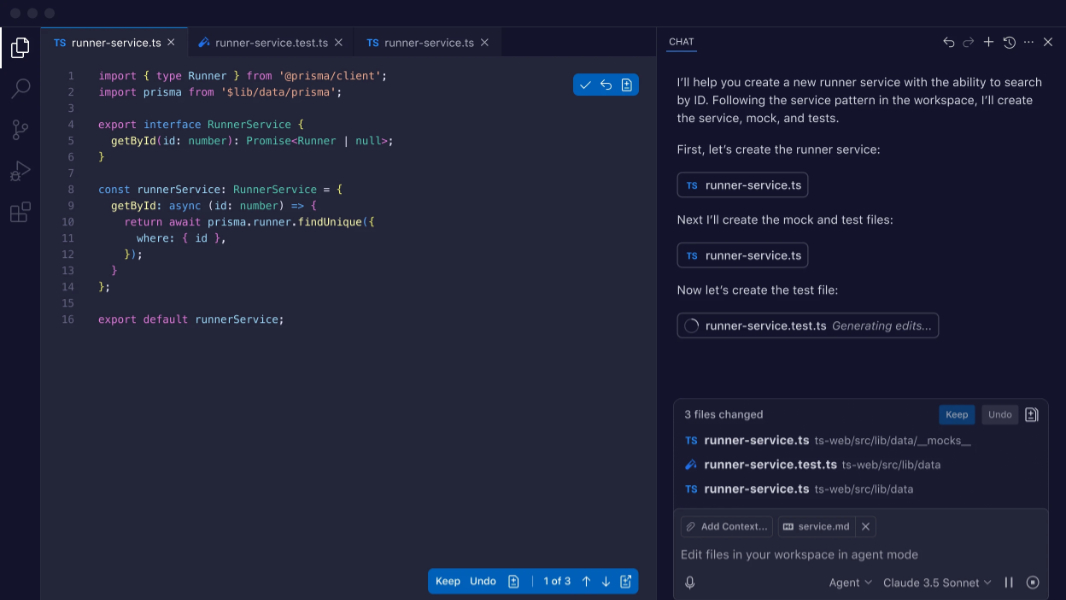
Task: Accept edits with the editor checkmark icon
Action: click(x=585, y=85)
